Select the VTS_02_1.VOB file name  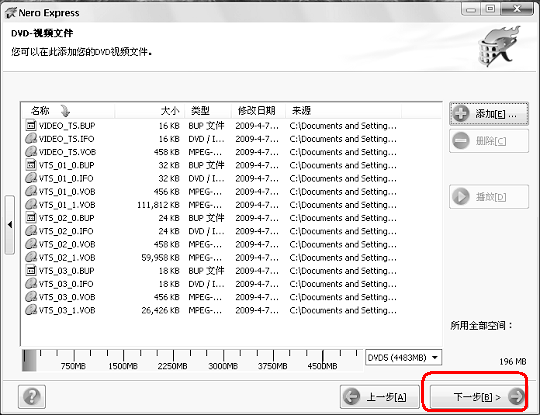[x=67, y=258]
